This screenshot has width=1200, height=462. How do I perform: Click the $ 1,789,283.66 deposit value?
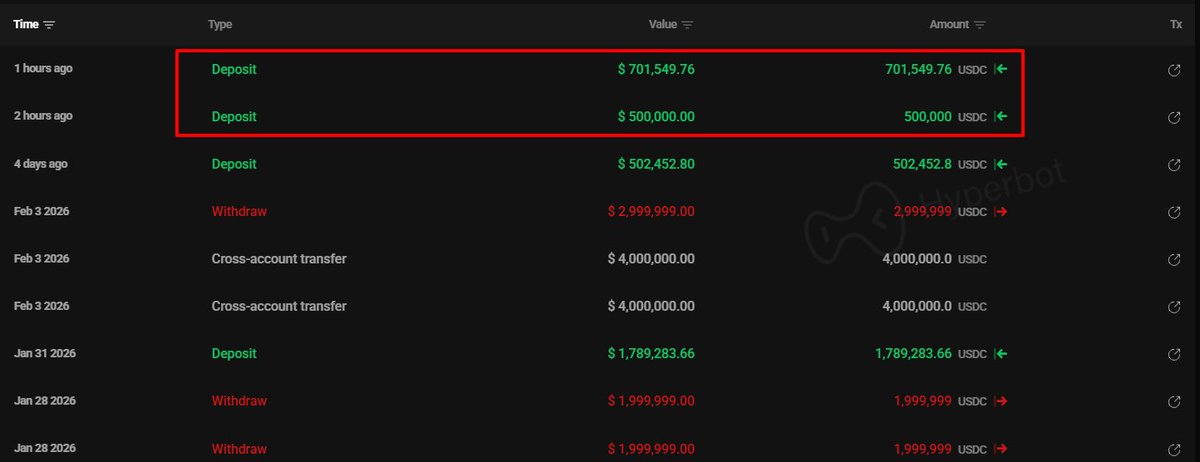(x=651, y=354)
